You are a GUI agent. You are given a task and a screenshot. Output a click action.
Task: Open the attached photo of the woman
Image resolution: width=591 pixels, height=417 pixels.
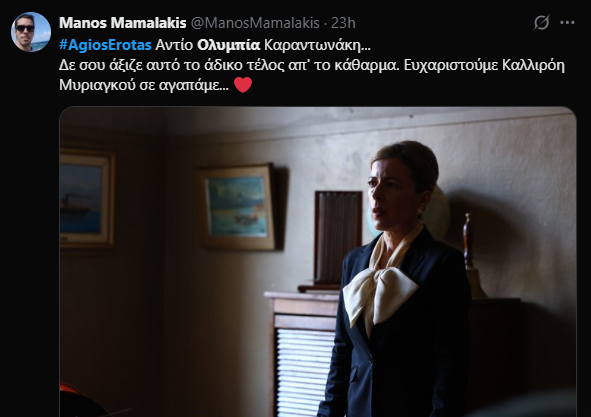pos(318,262)
